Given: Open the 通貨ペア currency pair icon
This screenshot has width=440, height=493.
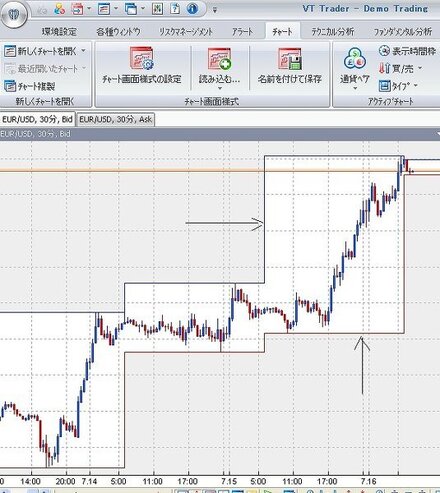Looking at the screenshot, I should click(355, 59).
